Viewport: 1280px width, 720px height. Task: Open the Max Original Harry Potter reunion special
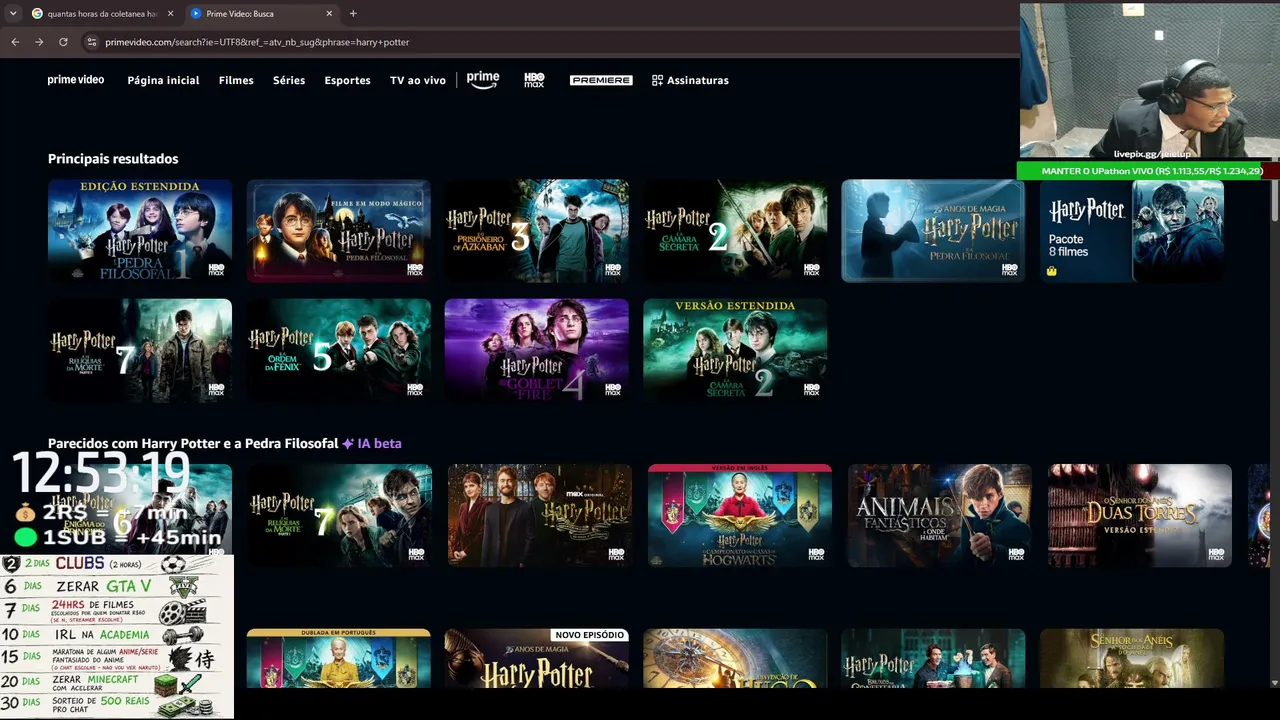click(540, 516)
